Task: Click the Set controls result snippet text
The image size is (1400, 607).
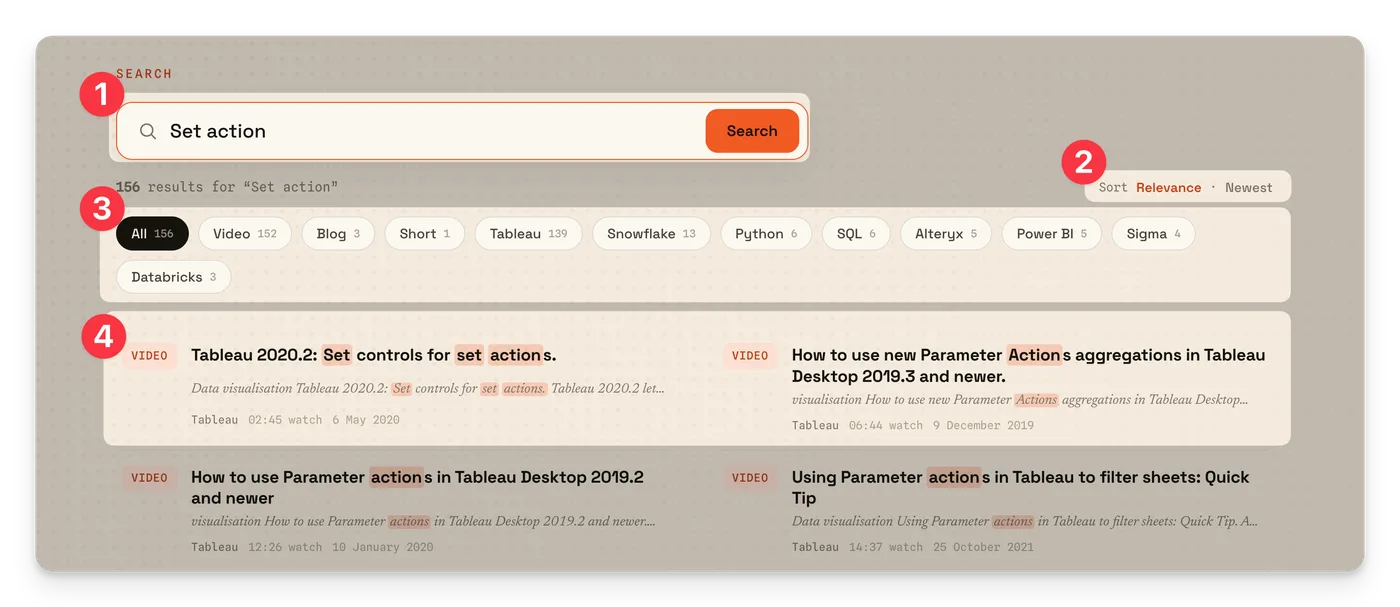Action: coord(427,388)
